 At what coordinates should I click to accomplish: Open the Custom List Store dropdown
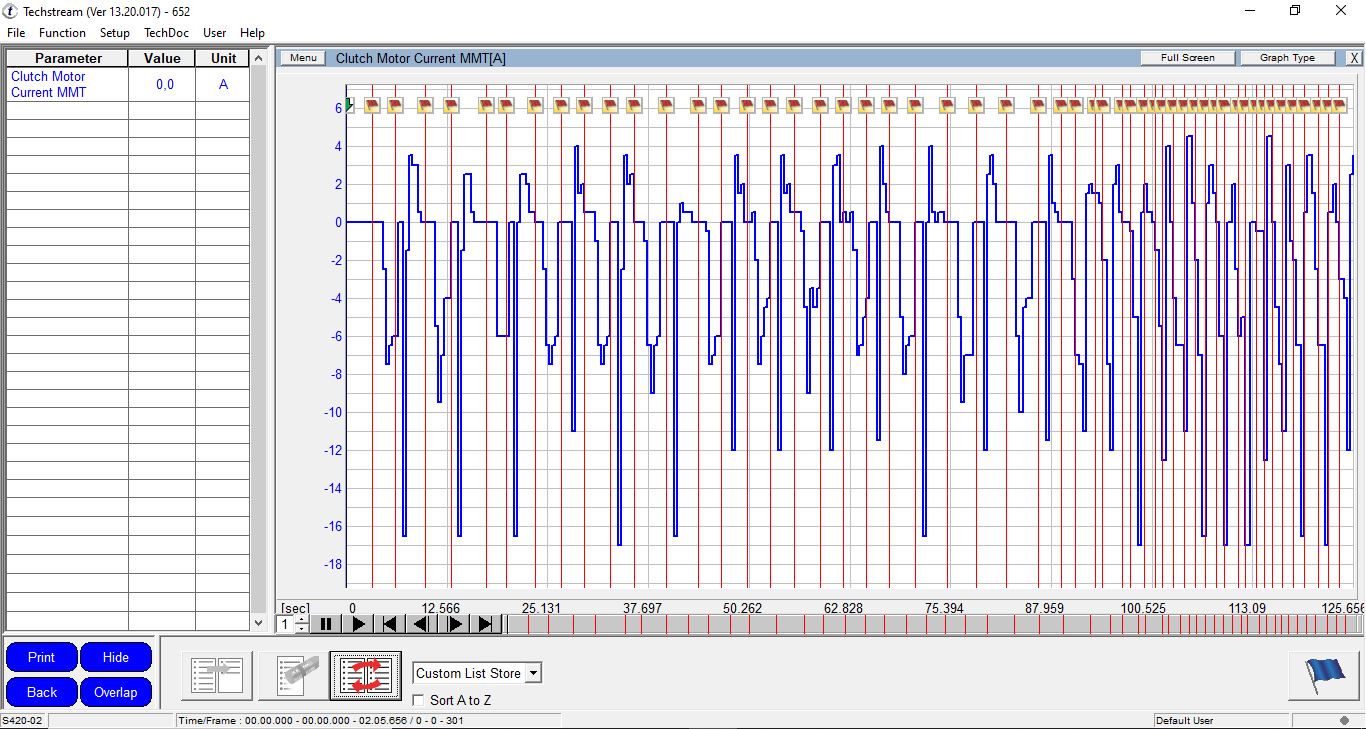coord(533,673)
